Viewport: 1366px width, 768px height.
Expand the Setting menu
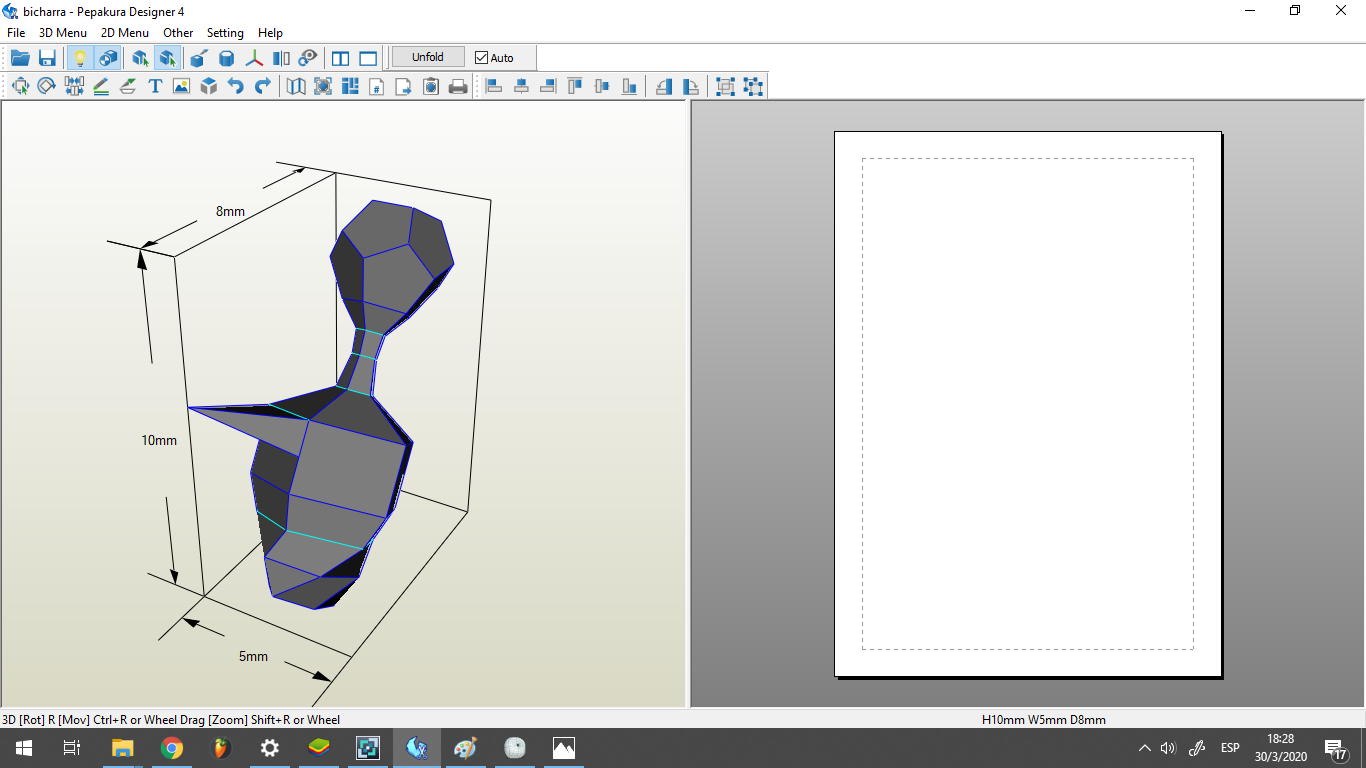[x=225, y=33]
